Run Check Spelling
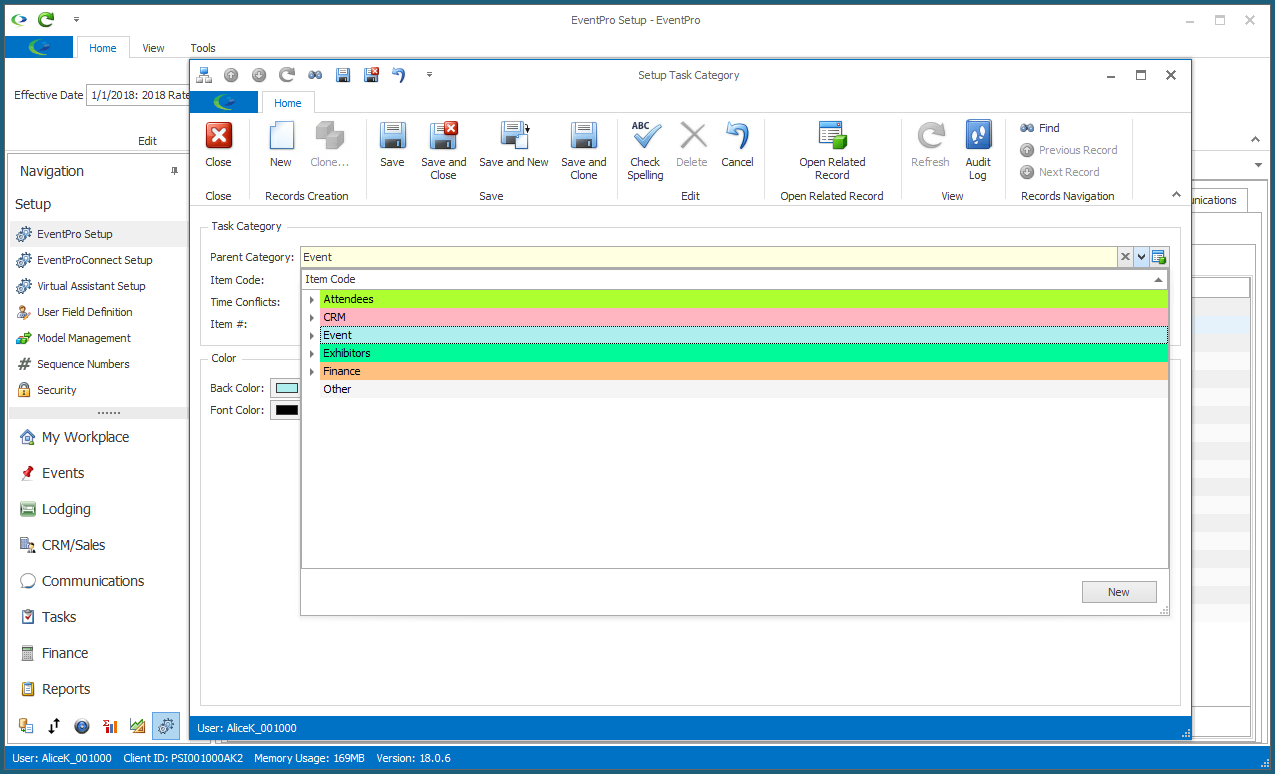 pos(645,150)
